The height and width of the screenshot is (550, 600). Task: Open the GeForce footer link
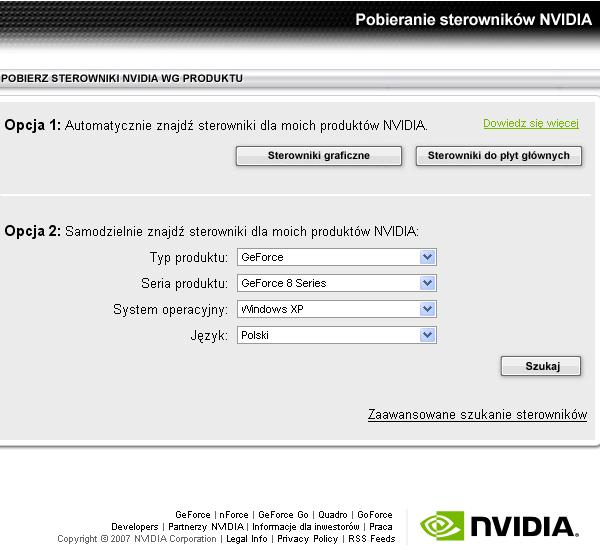pos(193,515)
